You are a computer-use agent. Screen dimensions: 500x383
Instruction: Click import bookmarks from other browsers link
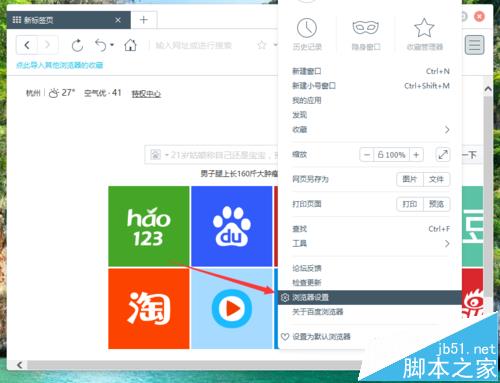click(x=59, y=65)
